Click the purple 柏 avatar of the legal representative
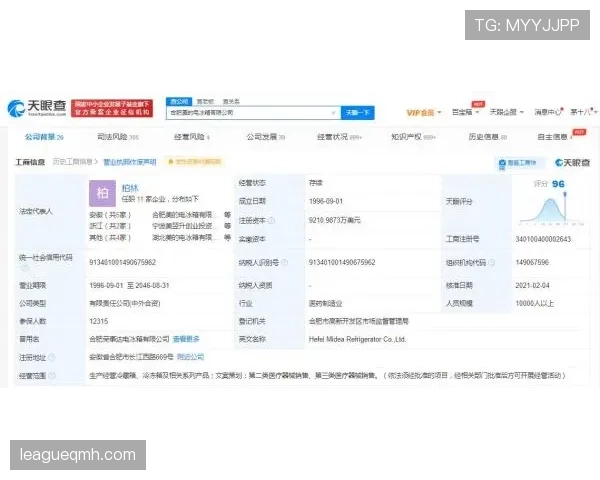 102,193
